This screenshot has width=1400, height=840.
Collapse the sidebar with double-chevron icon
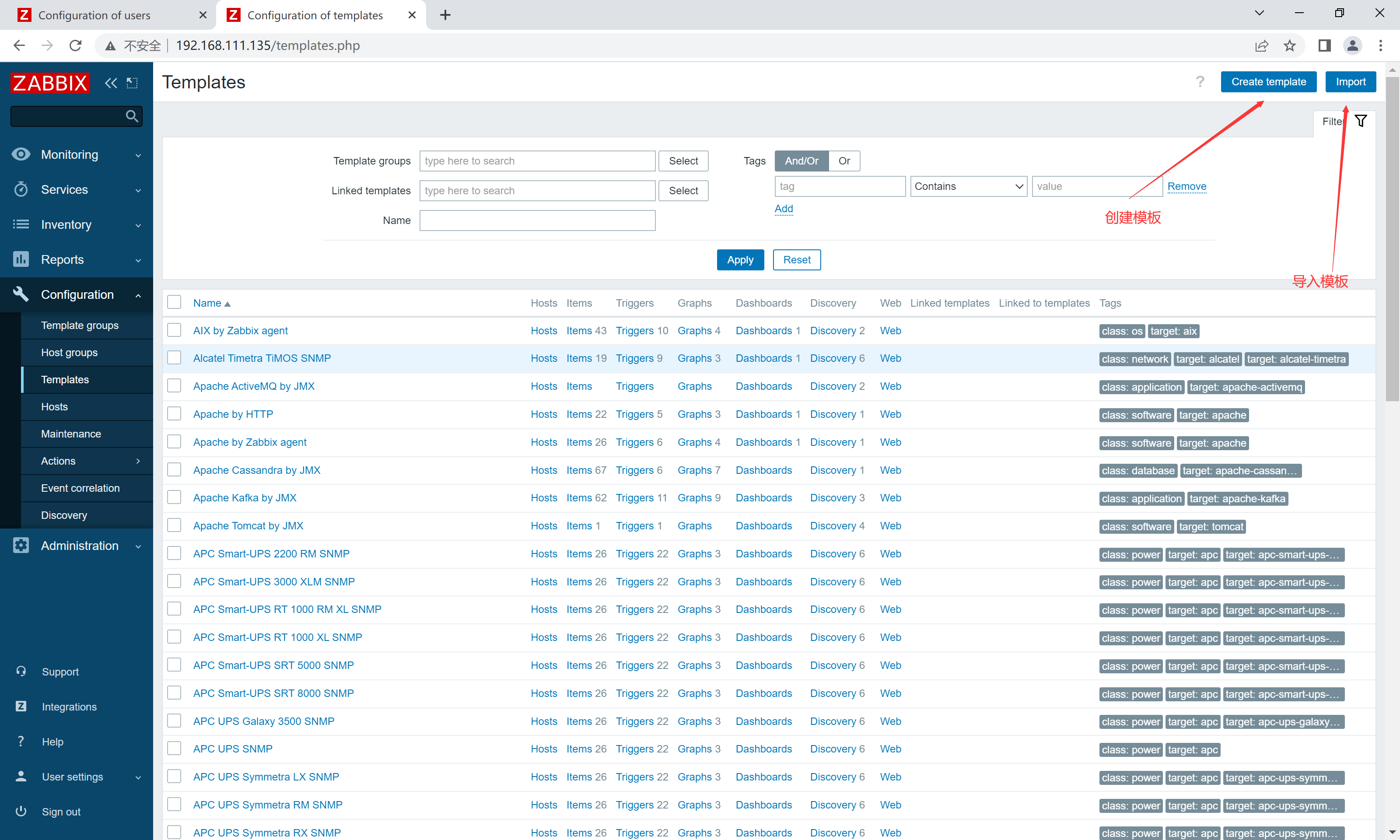click(111, 83)
